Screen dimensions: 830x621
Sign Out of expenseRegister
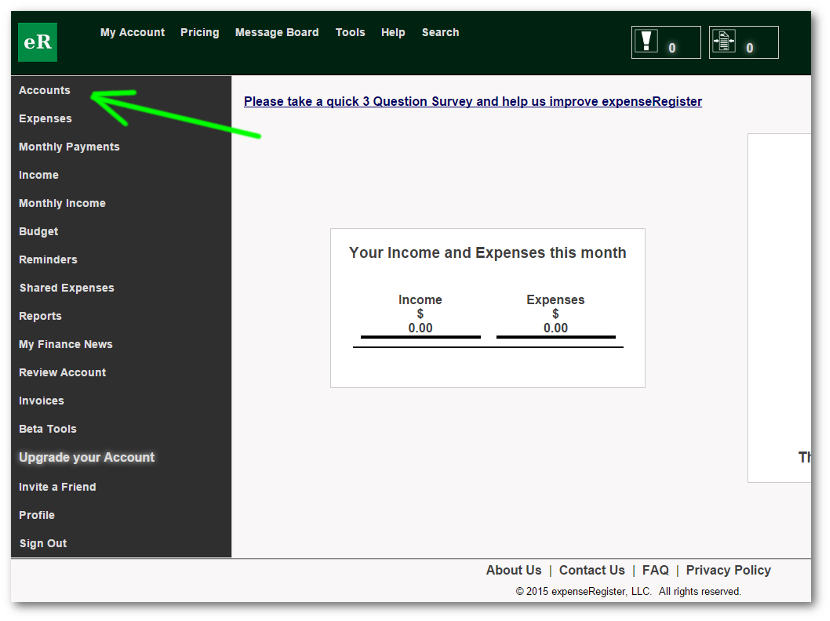point(43,543)
